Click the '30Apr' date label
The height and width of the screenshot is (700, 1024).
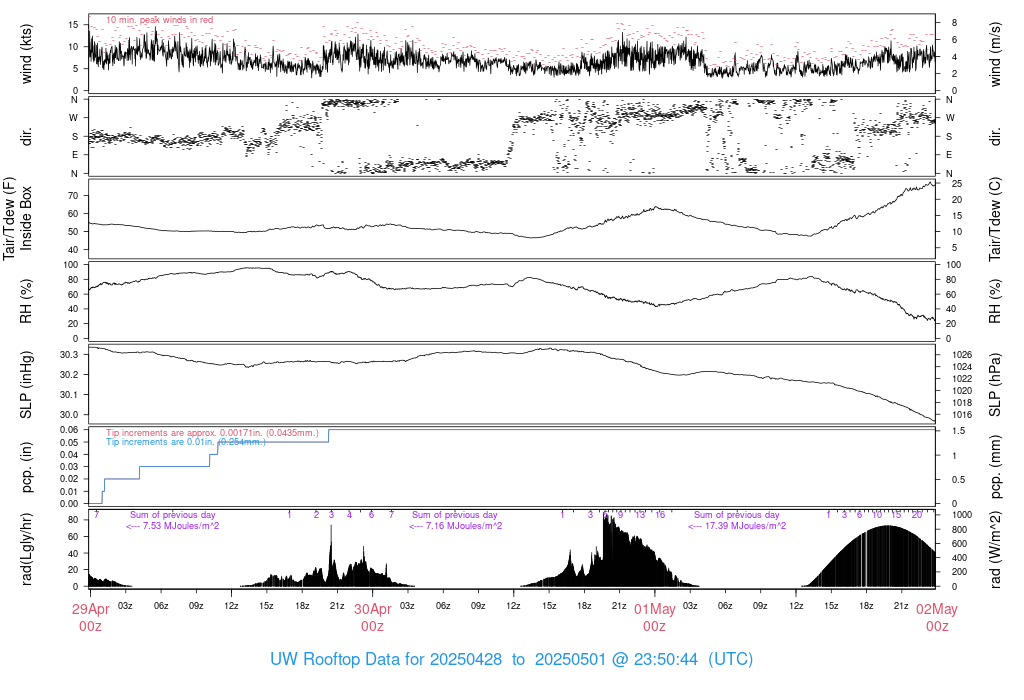point(372,609)
